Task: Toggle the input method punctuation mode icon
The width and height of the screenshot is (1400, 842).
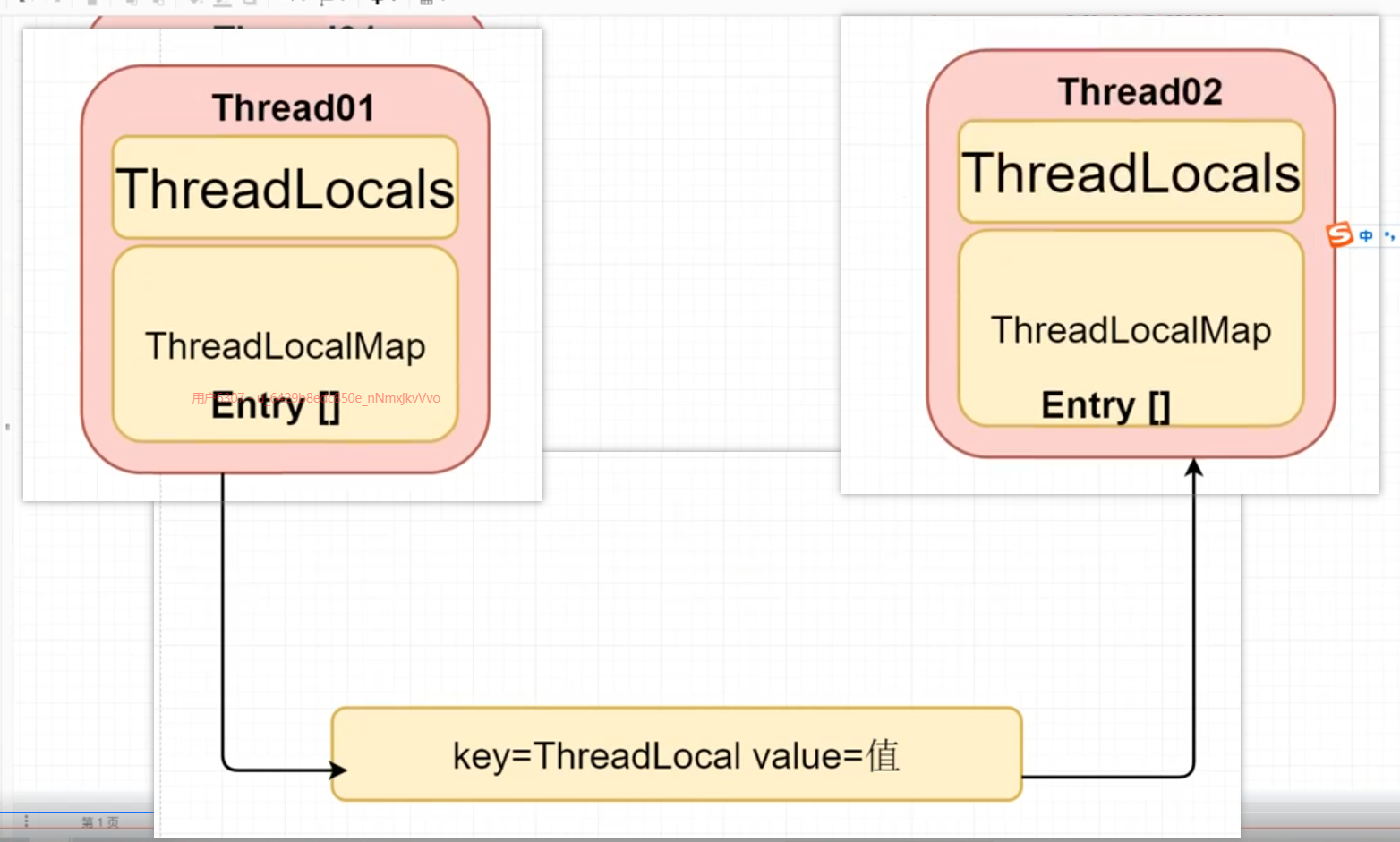Action: click(1388, 236)
